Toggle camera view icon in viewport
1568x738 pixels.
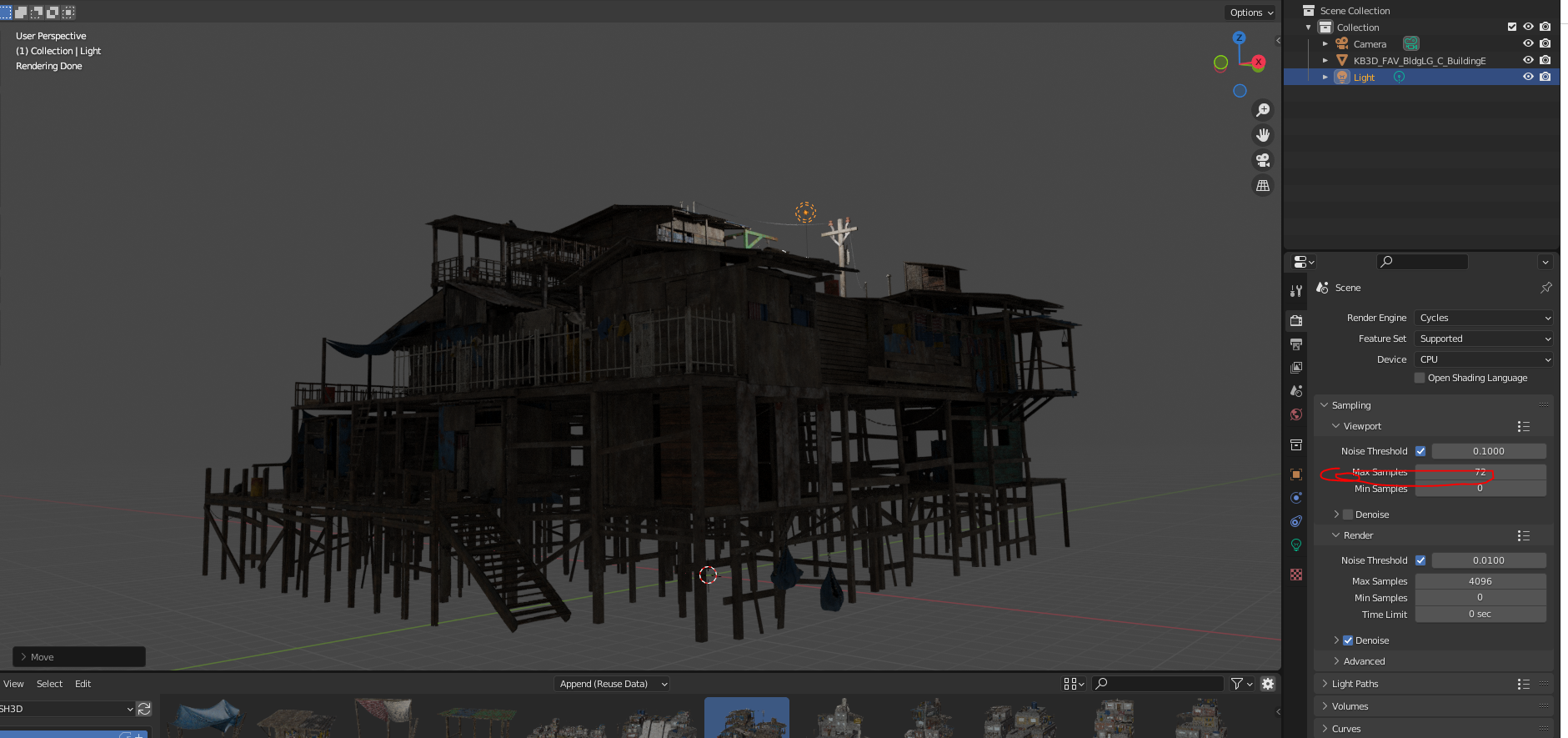coord(1263,160)
